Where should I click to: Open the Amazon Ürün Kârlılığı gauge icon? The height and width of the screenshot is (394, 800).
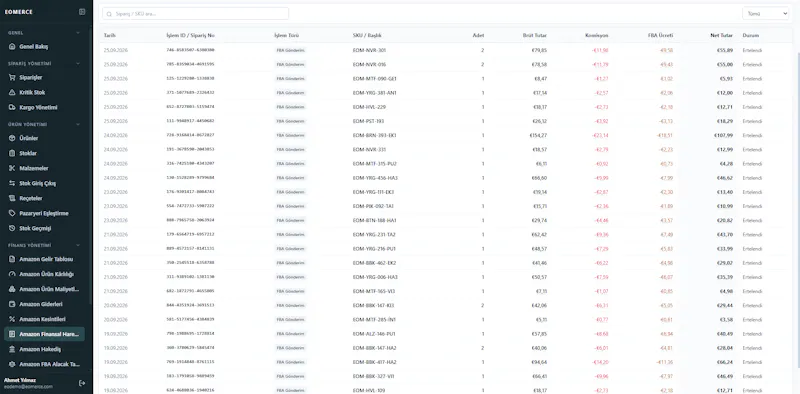pyautogui.click(x=12, y=274)
